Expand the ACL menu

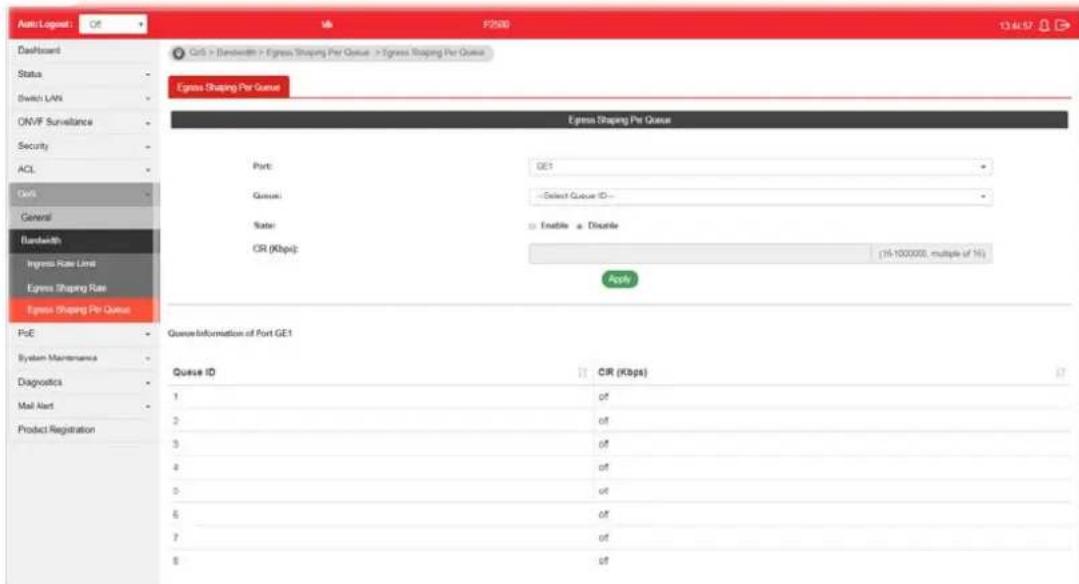click(x=83, y=169)
